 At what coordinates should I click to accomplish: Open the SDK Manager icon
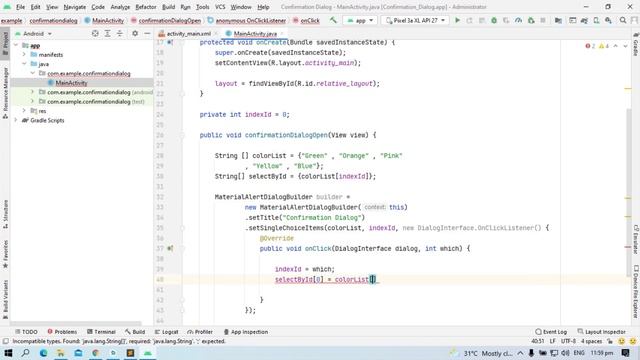coord(608,20)
